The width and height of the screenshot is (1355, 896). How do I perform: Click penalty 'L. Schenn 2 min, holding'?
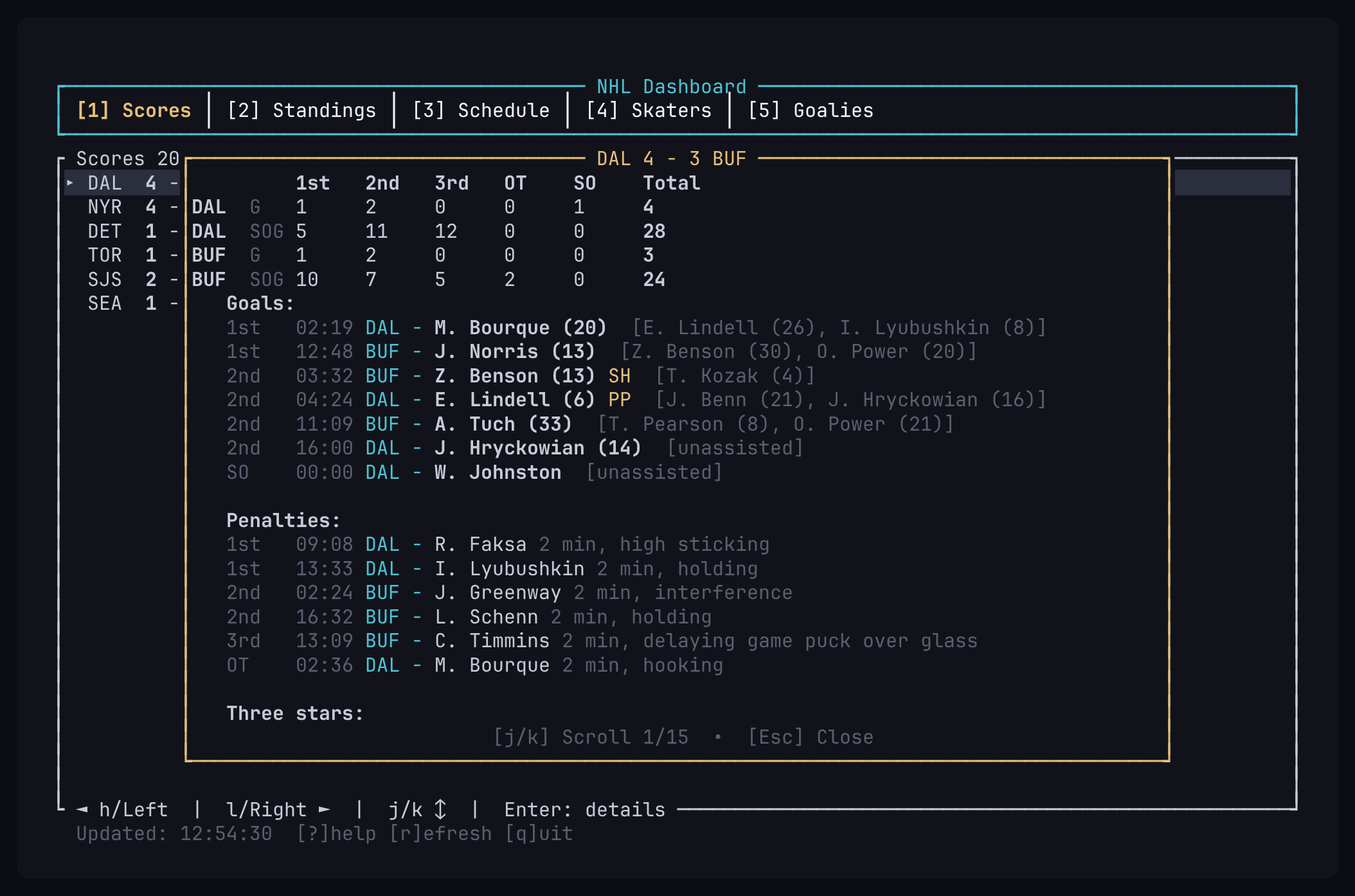point(573,617)
